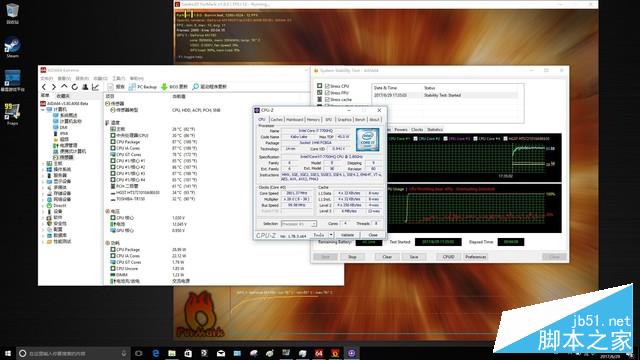Switch to the Mainboard tab in CPU-Z
Image resolution: width=640 pixels, height=360 pixels.
pos(295,120)
